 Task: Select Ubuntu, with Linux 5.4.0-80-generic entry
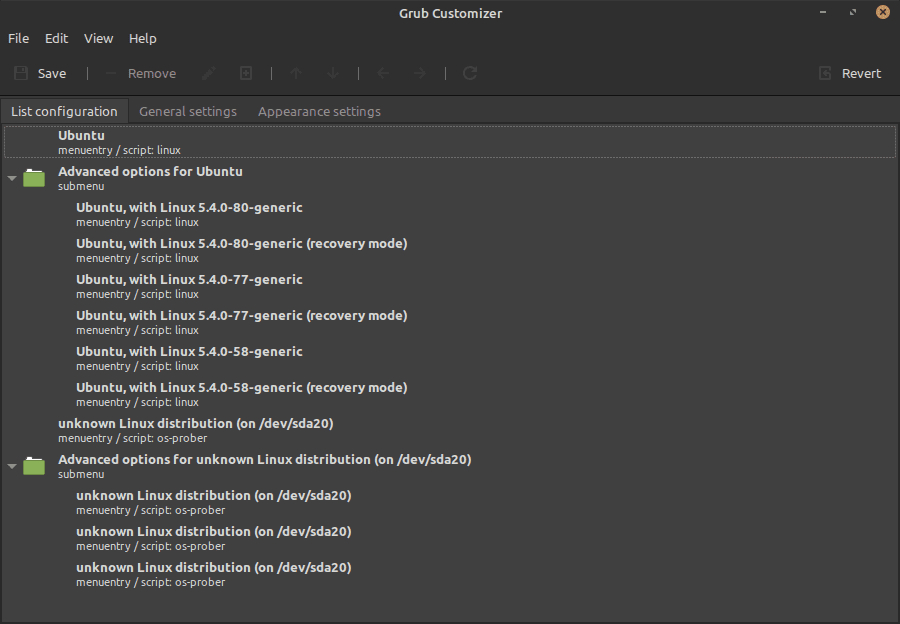point(450,214)
